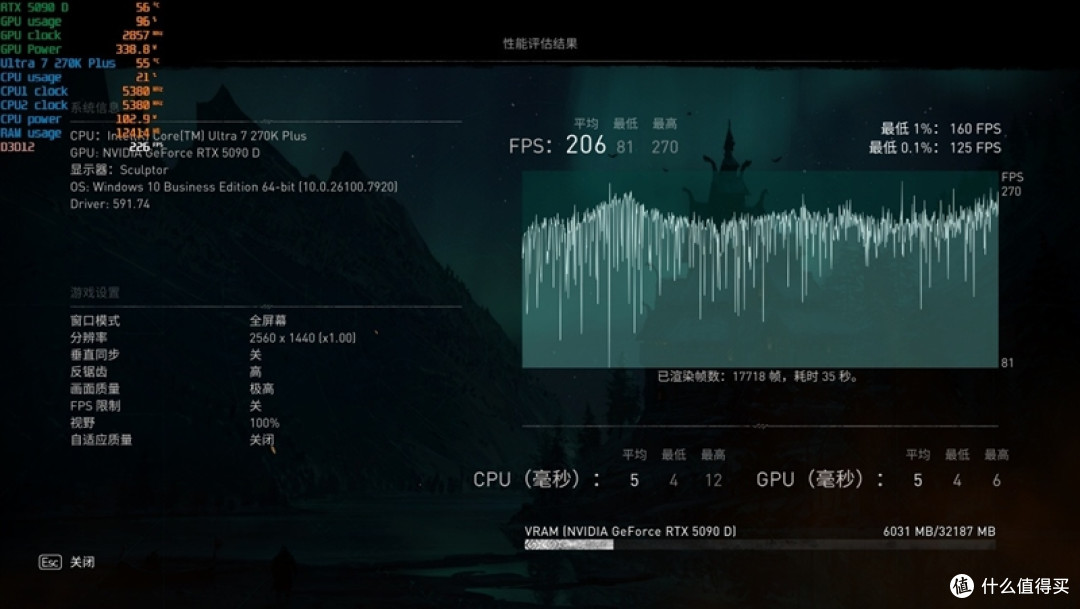The height and width of the screenshot is (609, 1080).
Task: Click the 2560 x 1440 (x1.00) resolution value
Action: point(302,338)
